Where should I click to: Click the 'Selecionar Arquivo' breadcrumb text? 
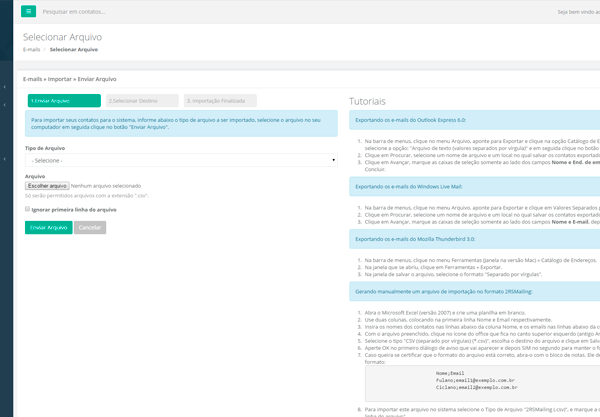pos(74,49)
